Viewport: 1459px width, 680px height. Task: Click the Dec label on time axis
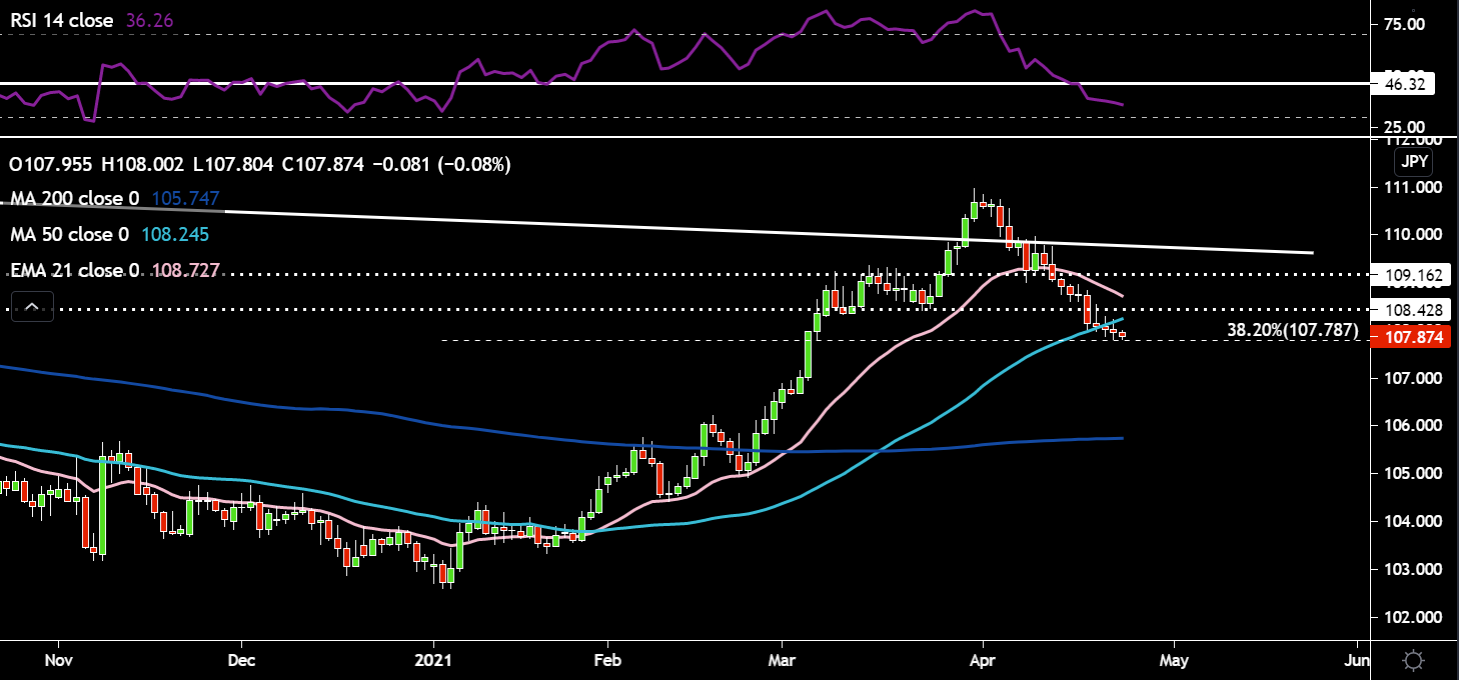[243, 660]
